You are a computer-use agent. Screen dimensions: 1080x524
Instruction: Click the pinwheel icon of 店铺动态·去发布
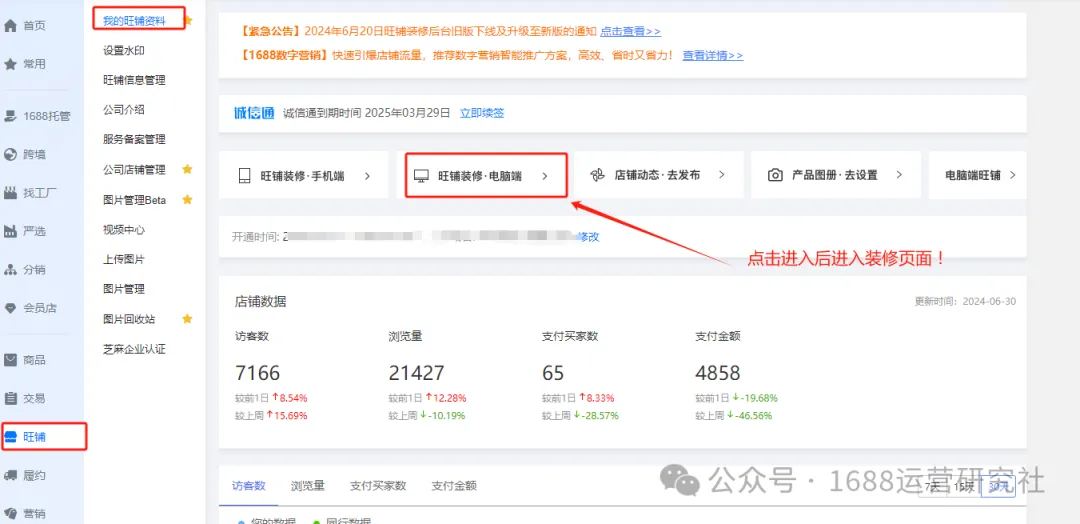(598, 176)
